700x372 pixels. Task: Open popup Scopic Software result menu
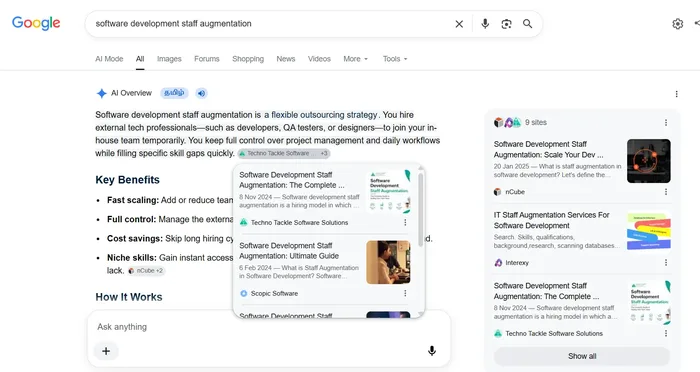click(x=405, y=293)
